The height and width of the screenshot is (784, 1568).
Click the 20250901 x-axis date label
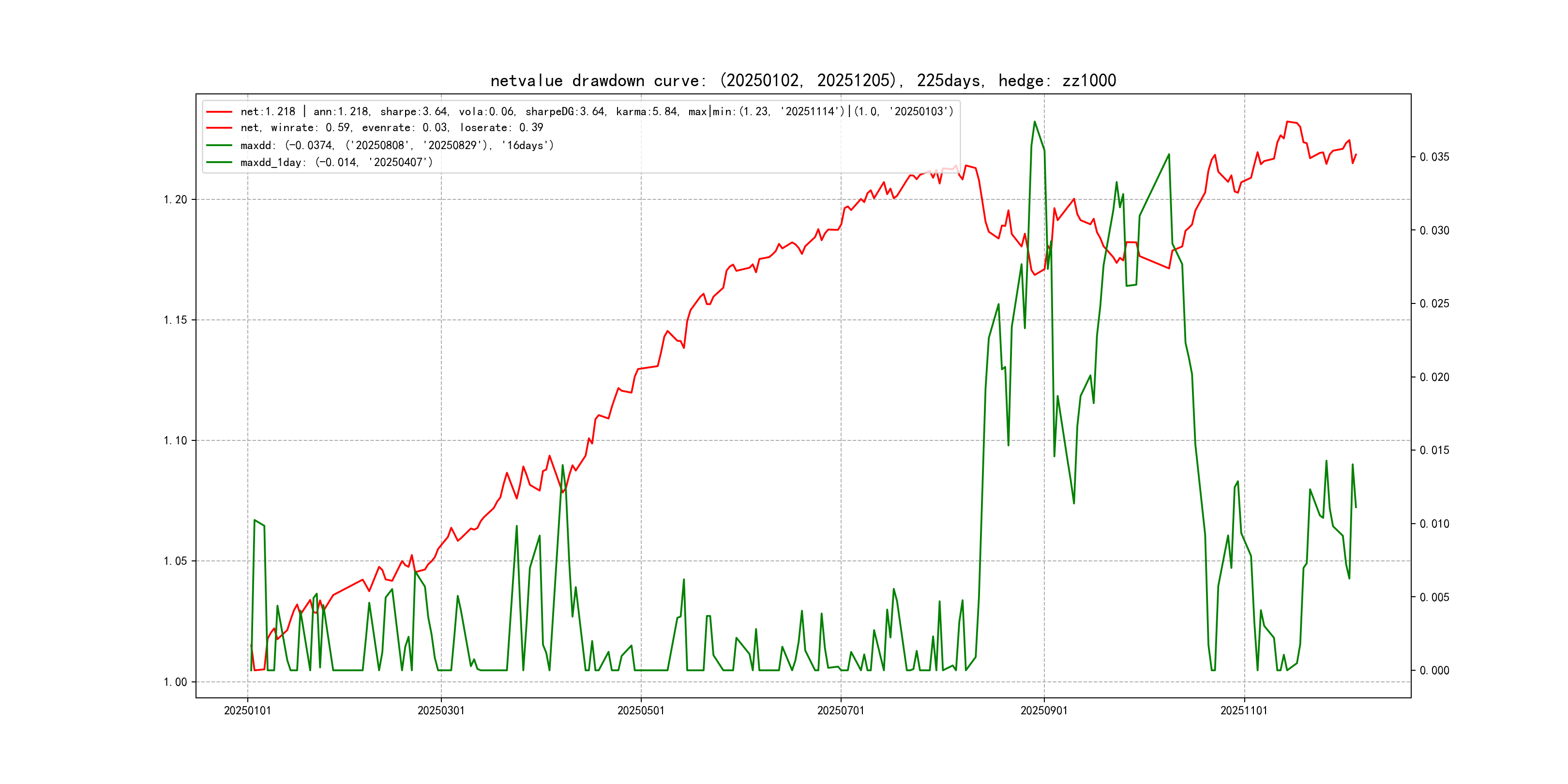point(1043,711)
